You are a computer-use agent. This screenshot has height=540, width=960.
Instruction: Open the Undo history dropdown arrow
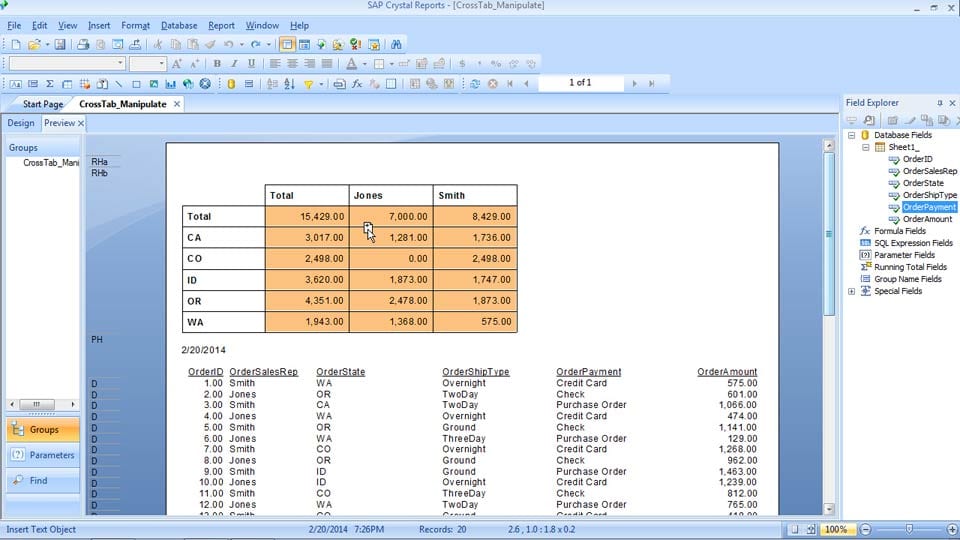pos(241,44)
